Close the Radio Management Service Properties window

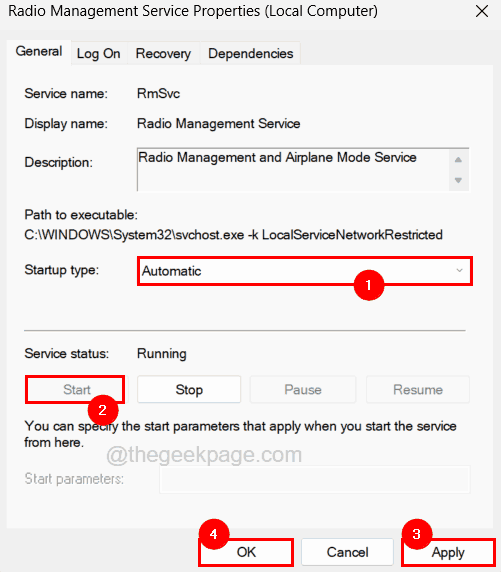(x=482, y=11)
